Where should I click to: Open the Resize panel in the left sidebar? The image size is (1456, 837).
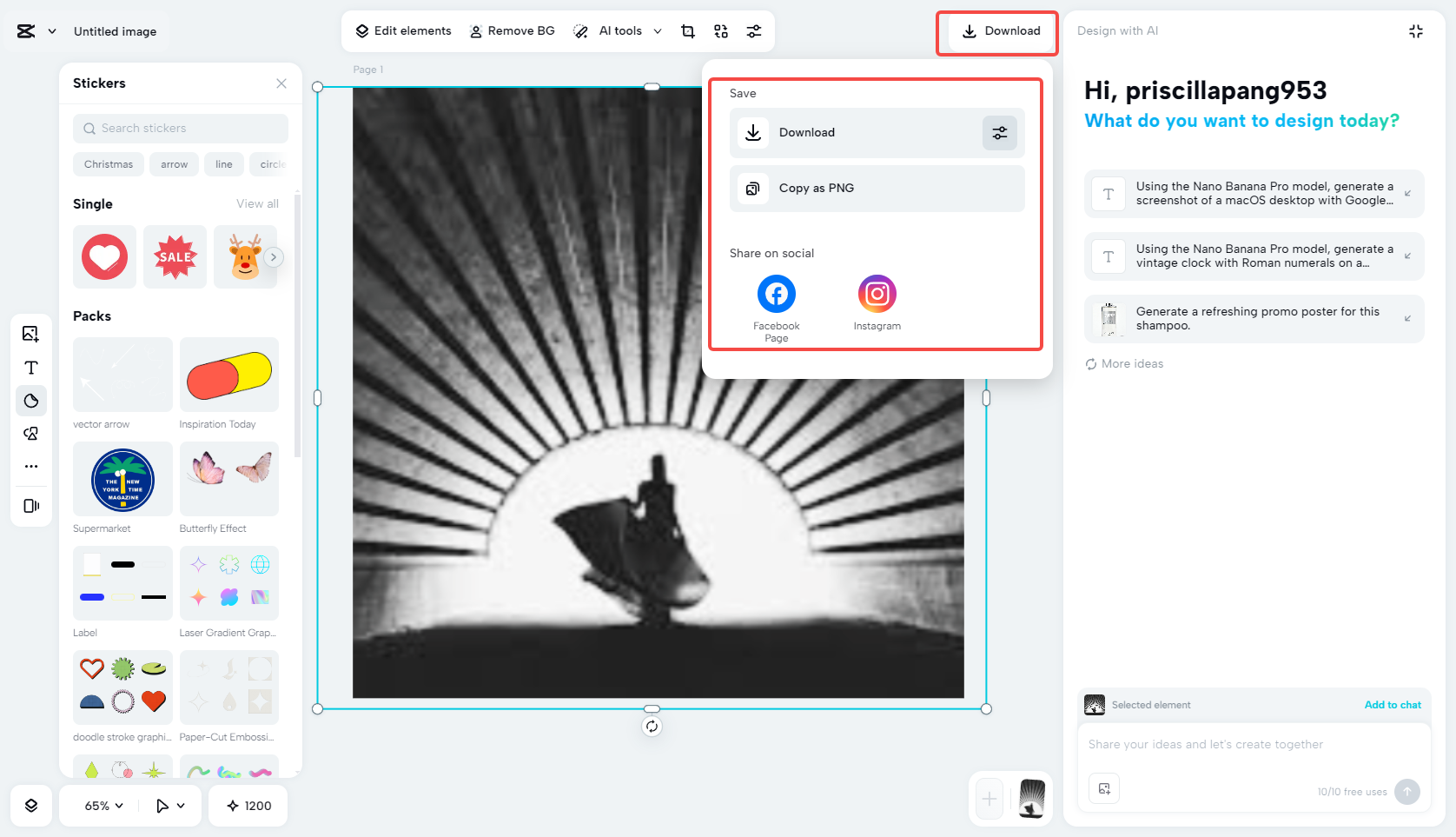pyautogui.click(x=31, y=506)
